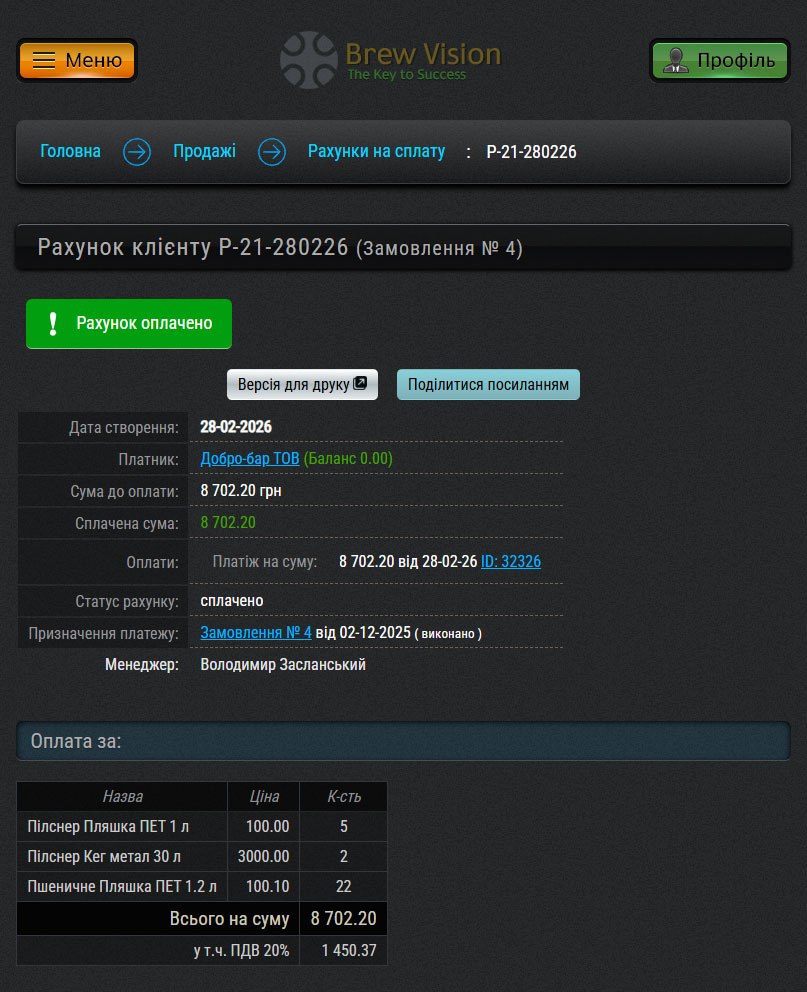Open Версія для друку print version
The height and width of the screenshot is (992, 807).
tap(302, 385)
